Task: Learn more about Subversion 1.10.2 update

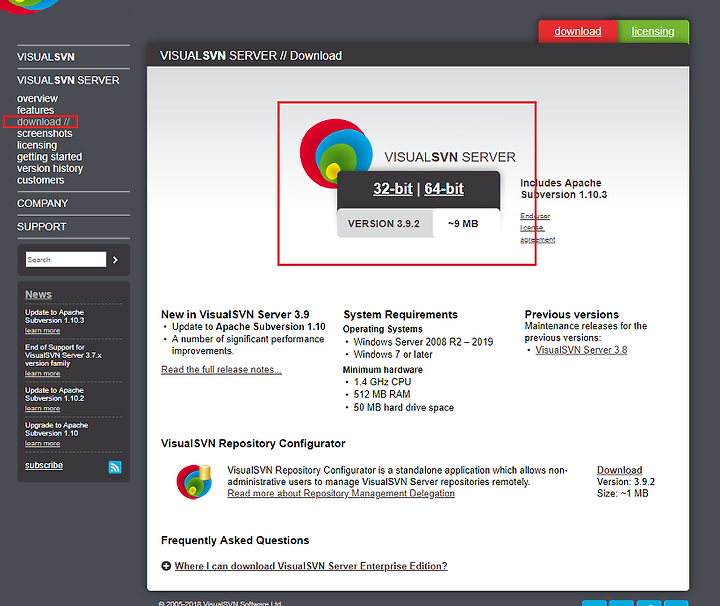Action: coord(42,409)
